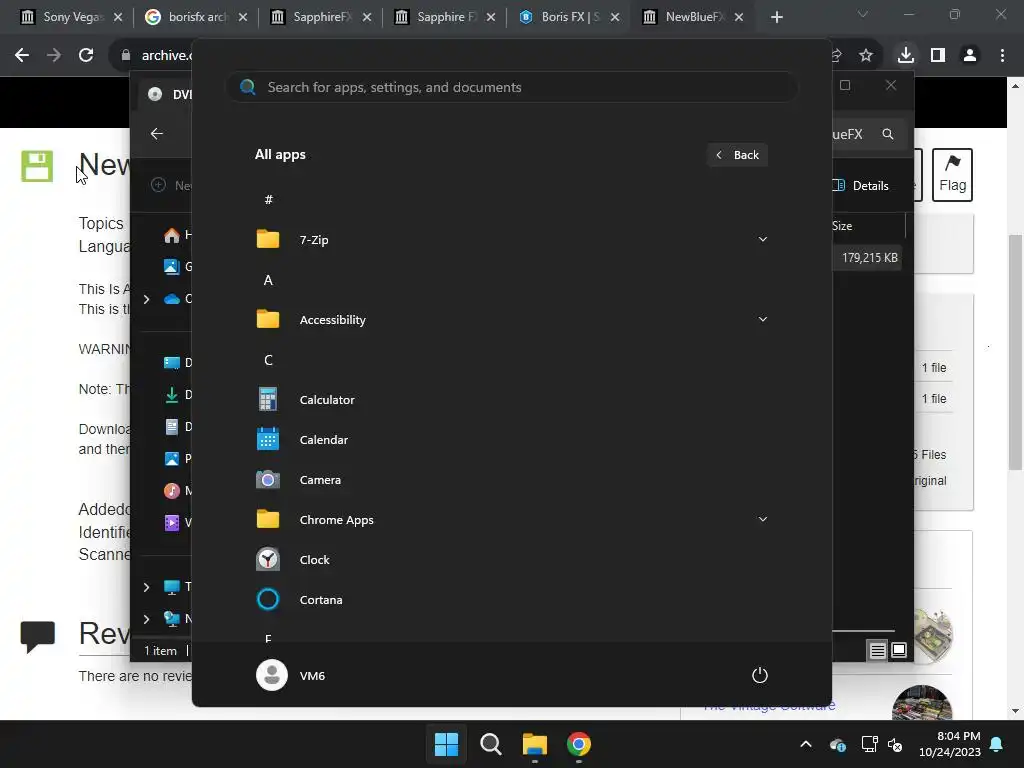This screenshot has height=768, width=1024.
Task: Open the network tray icon
Action: 869,744
